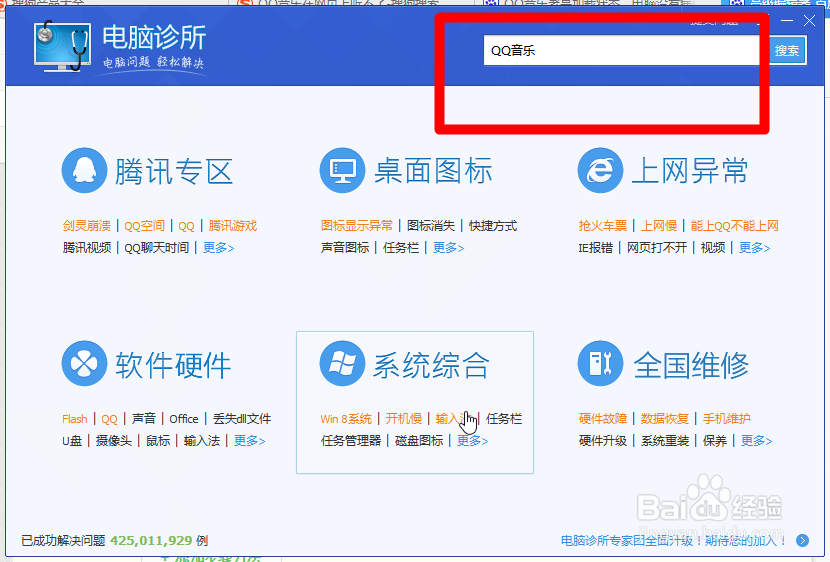Open the 抢火车票 link
Viewport: 830px width, 562px height.
[603, 226]
